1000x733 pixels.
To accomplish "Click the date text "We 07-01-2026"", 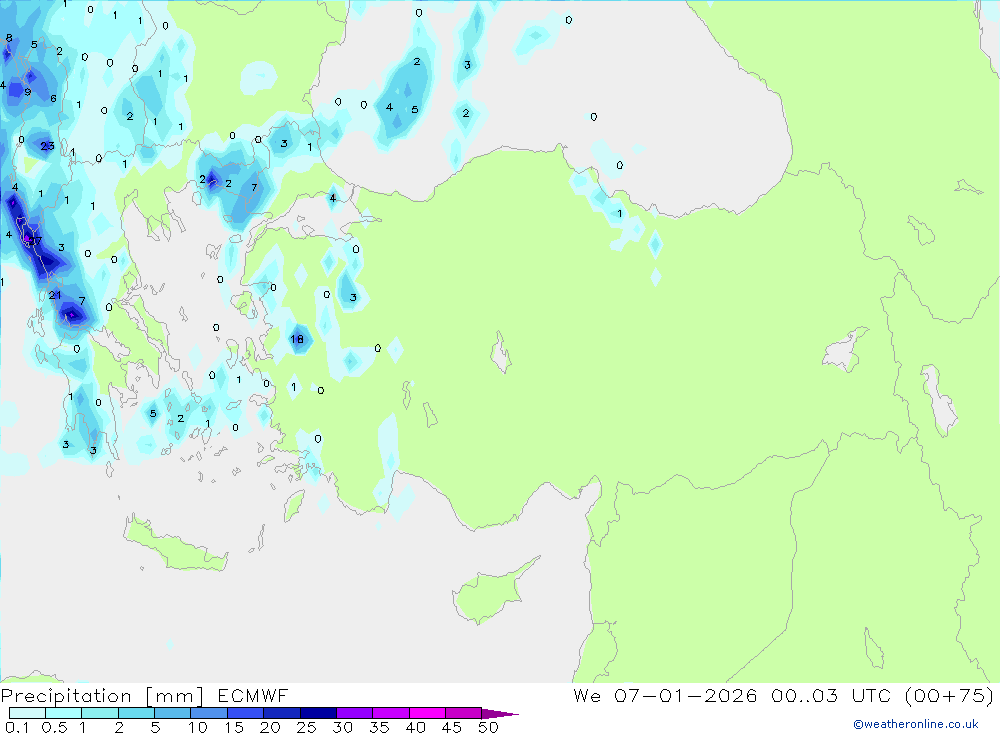I will (x=665, y=695).
